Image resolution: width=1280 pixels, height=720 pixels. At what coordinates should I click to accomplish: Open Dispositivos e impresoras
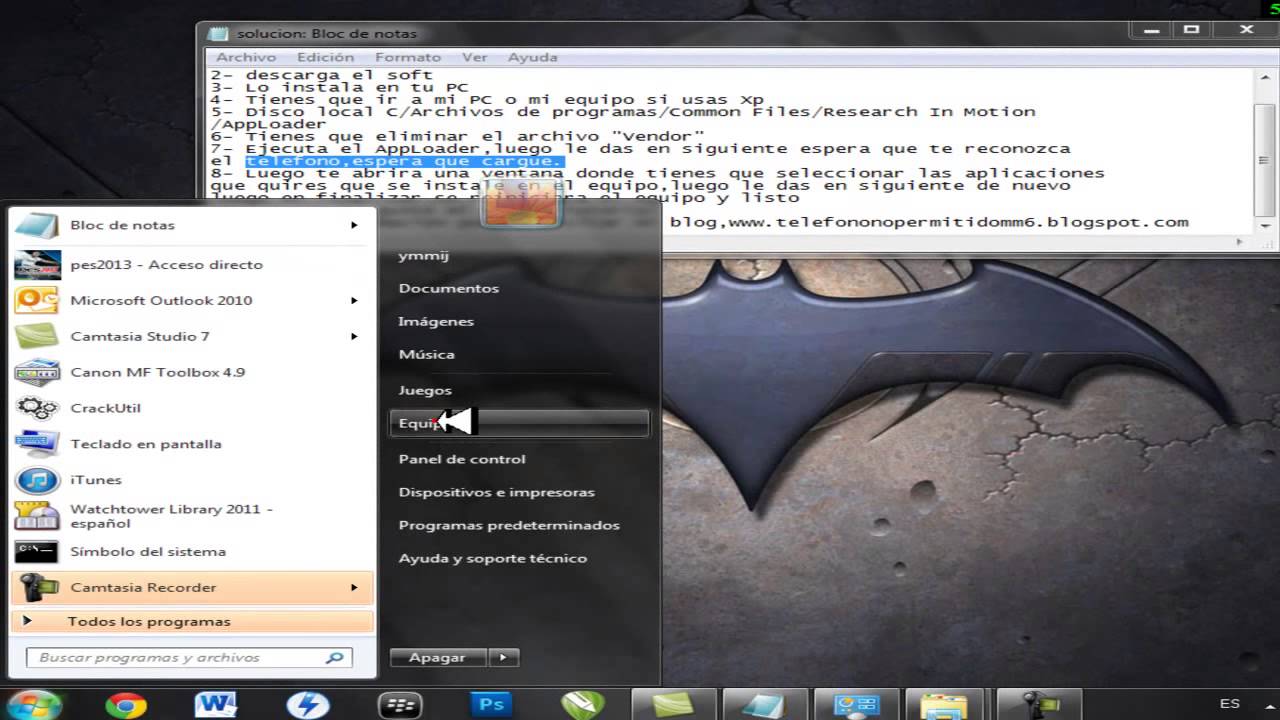pos(497,492)
